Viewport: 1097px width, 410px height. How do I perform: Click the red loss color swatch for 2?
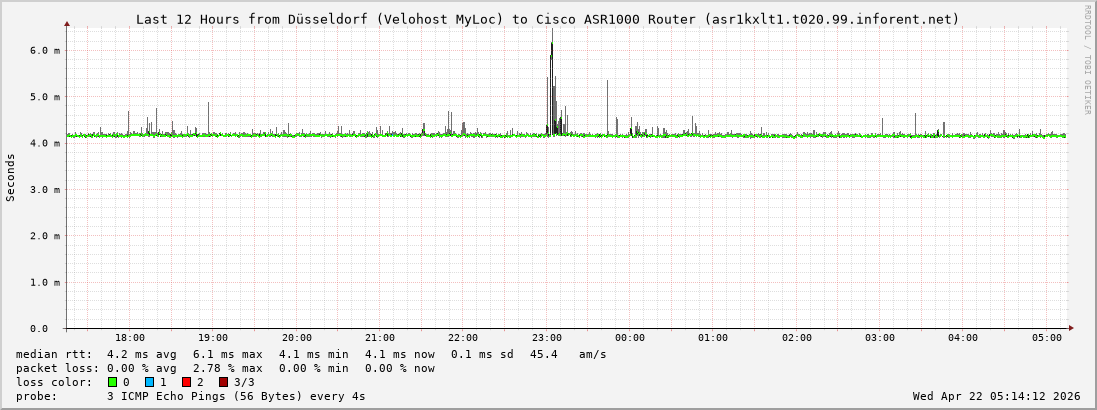[x=187, y=382]
